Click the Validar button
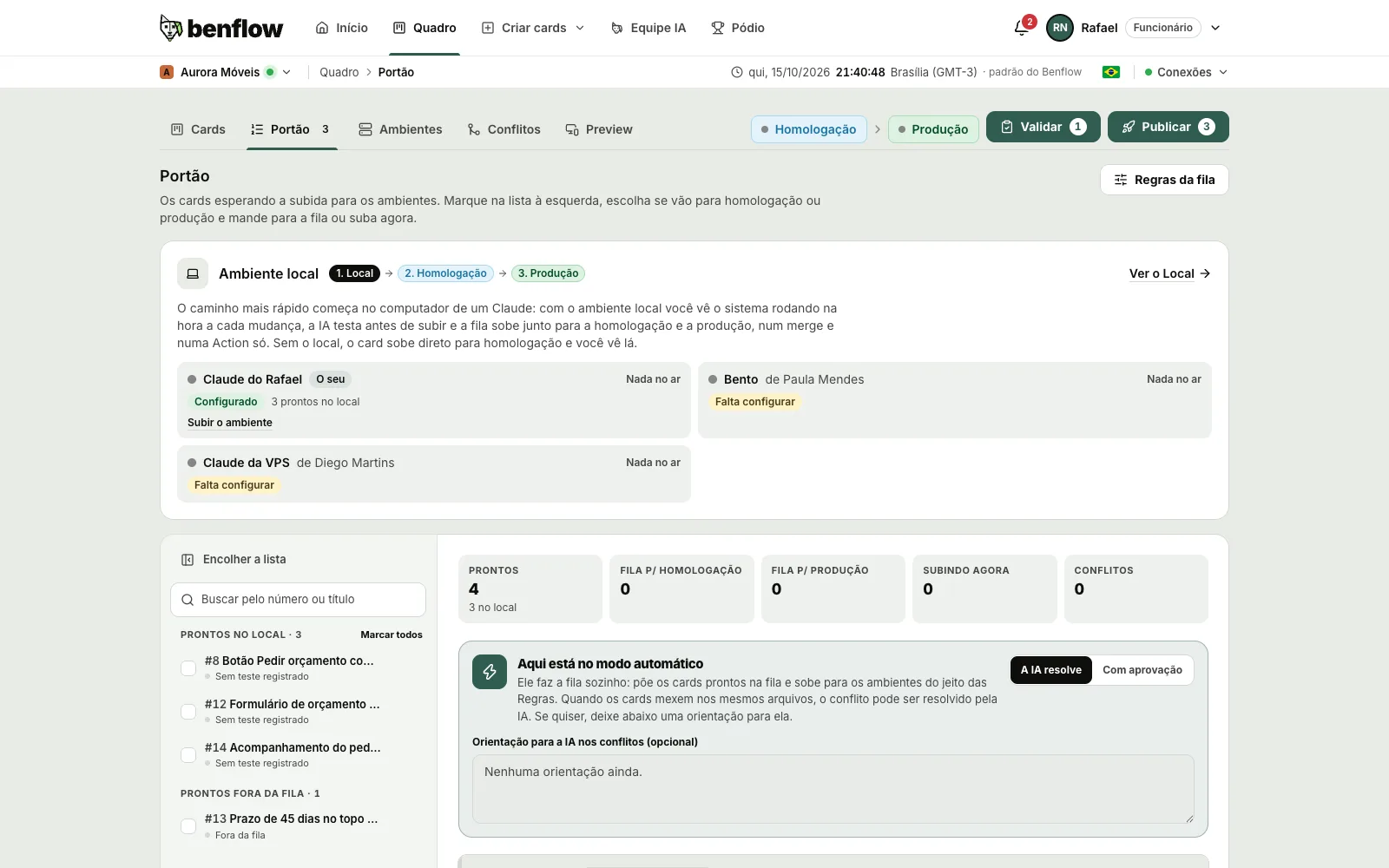 pyautogui.click(x=1043, y=127)
